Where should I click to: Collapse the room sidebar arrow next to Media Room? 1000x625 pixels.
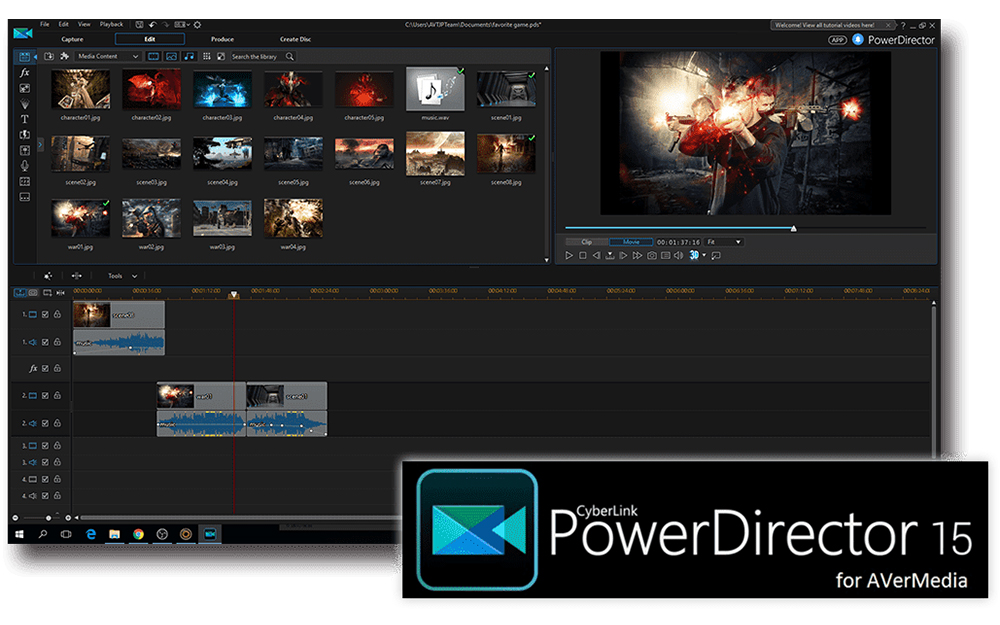pyautogui.click(x=35, y=57)
